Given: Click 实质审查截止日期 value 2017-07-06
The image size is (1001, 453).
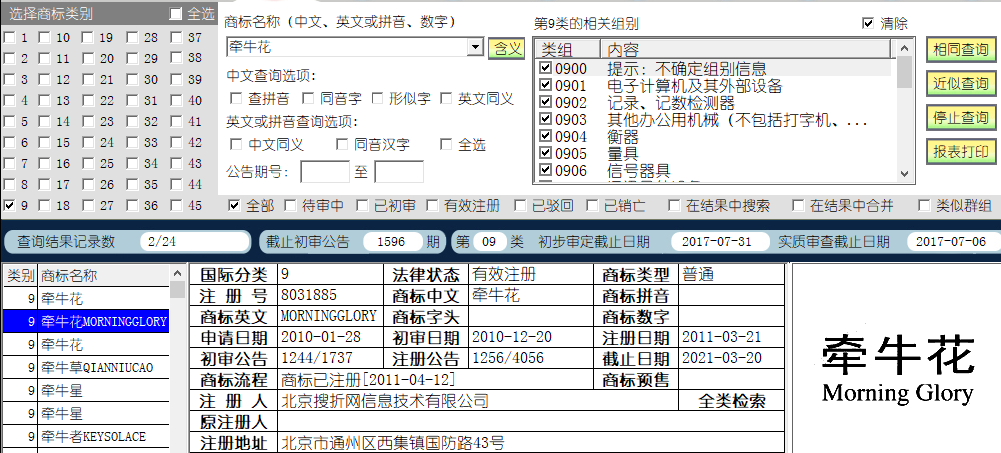Looking at the screenshot, I should click(953, 242).
